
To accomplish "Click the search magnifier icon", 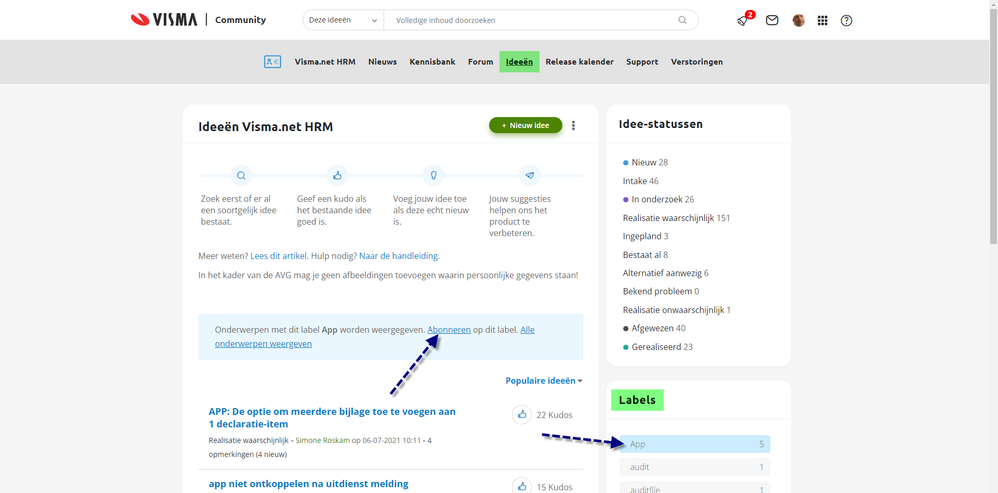I will [682, 20].
